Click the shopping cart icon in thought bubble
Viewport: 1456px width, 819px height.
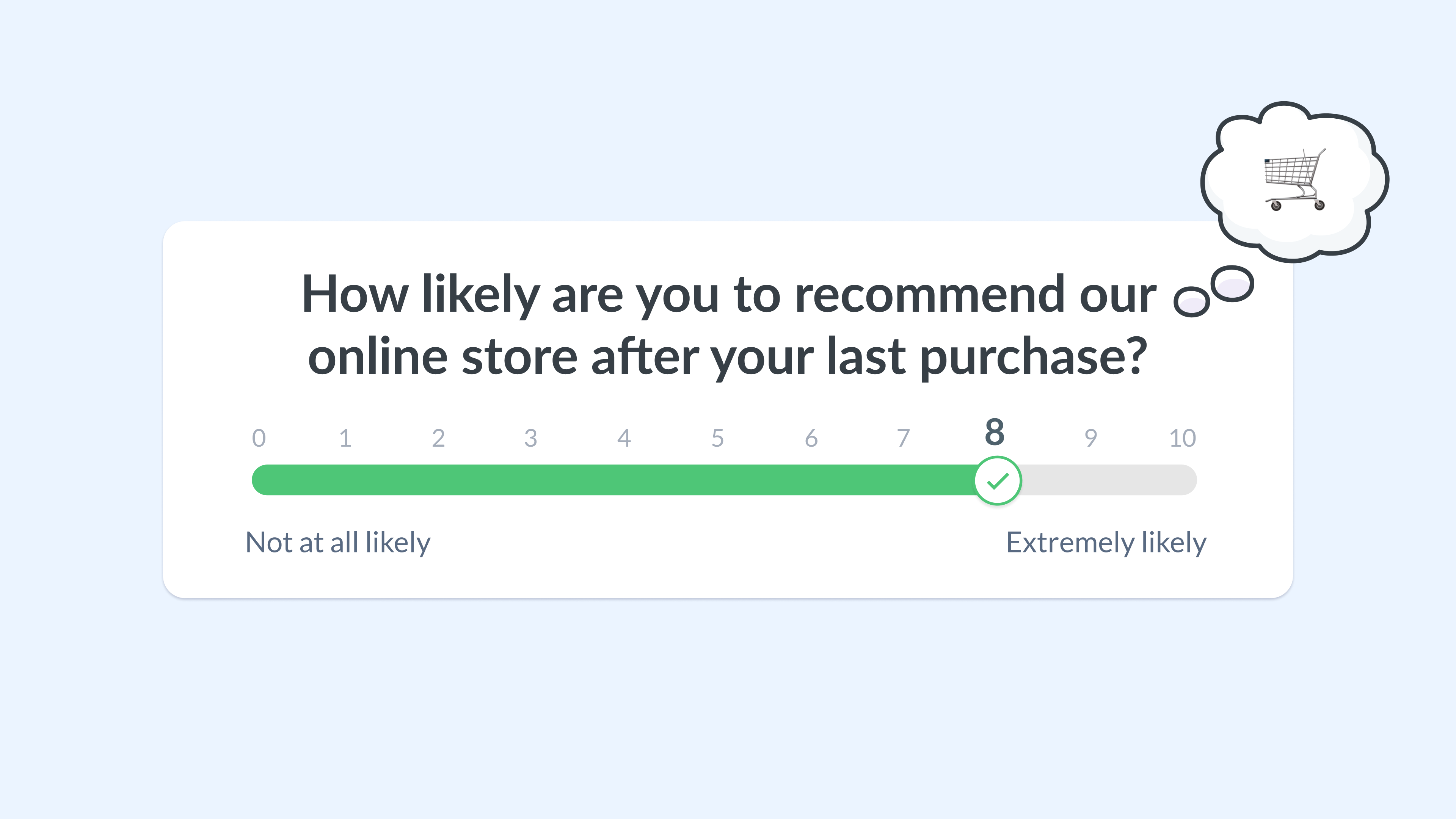1295,179
